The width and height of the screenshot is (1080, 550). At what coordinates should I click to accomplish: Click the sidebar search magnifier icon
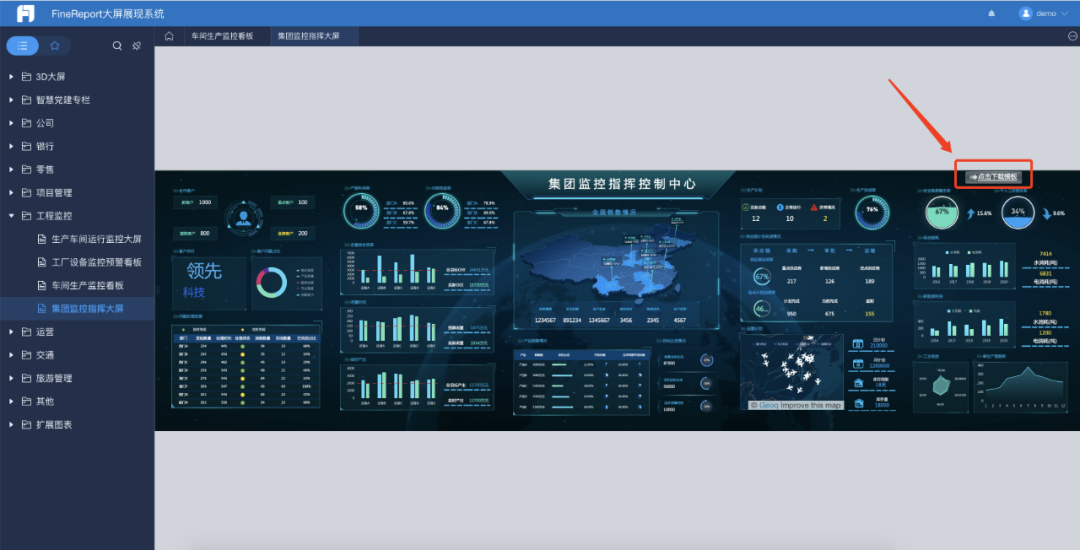click(x=117, y=46)
